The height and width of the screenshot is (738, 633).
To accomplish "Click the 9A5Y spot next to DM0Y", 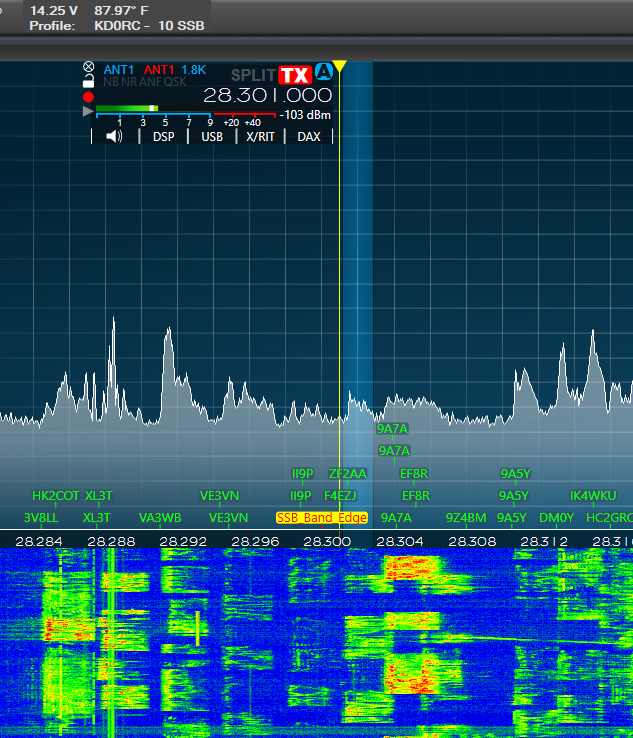I will point(512,518).
